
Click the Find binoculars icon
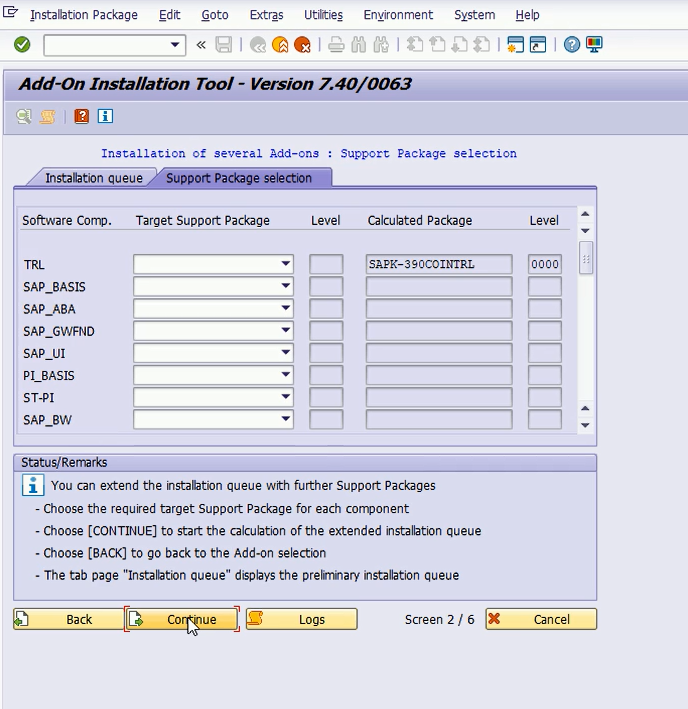tap(359, 45)
